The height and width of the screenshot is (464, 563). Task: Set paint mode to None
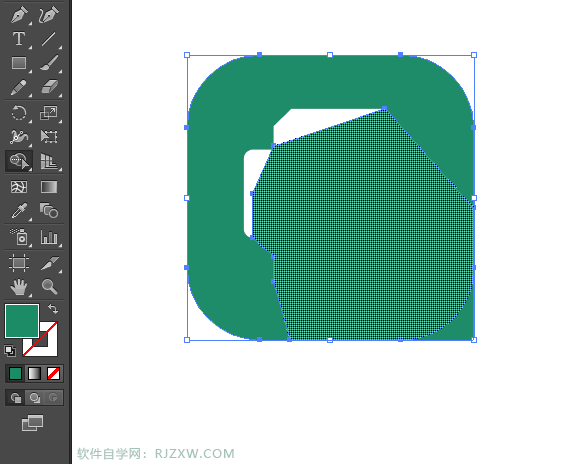coord(53,373)
